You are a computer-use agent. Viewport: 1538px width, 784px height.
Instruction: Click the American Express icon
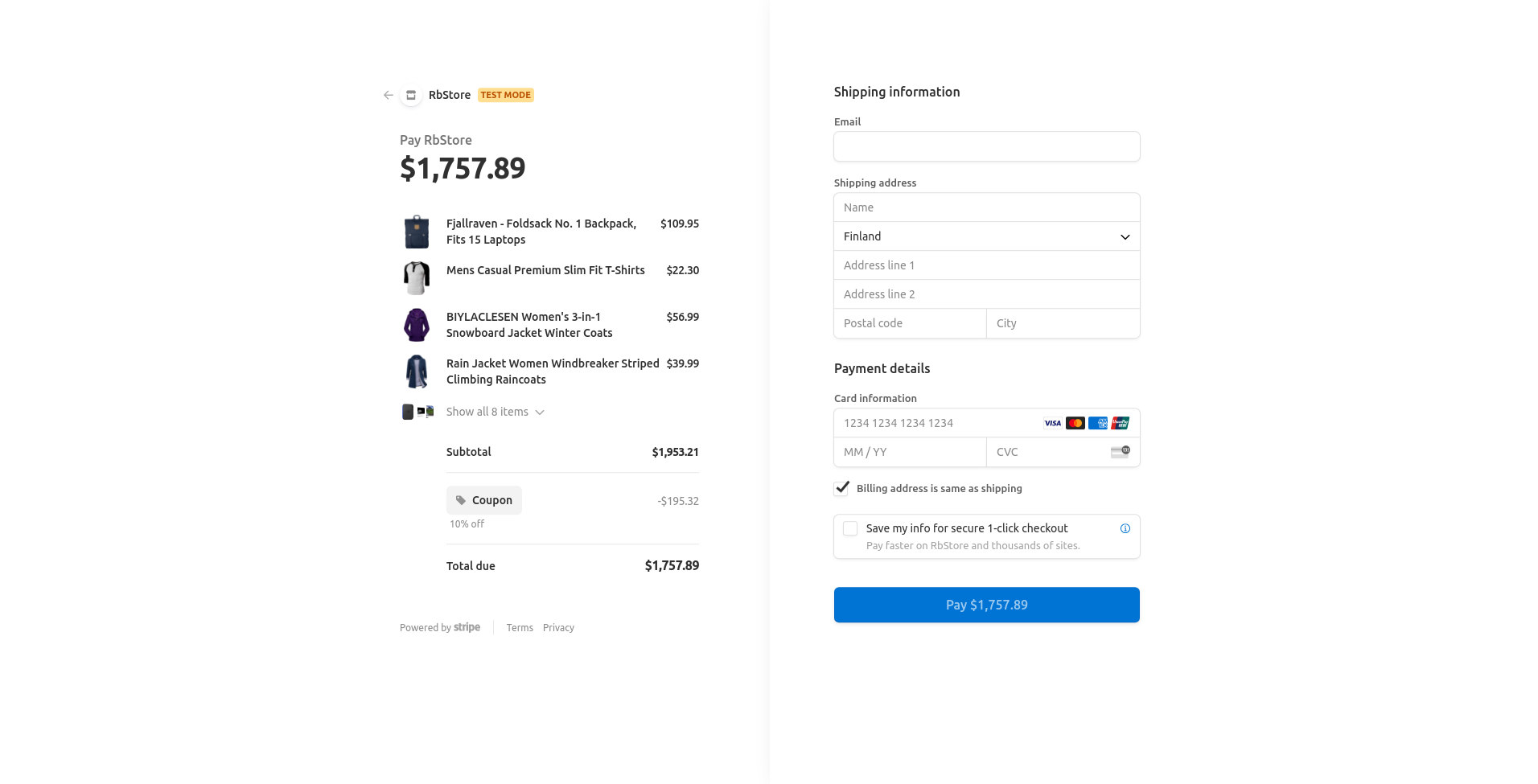(x=1097, y=422)
